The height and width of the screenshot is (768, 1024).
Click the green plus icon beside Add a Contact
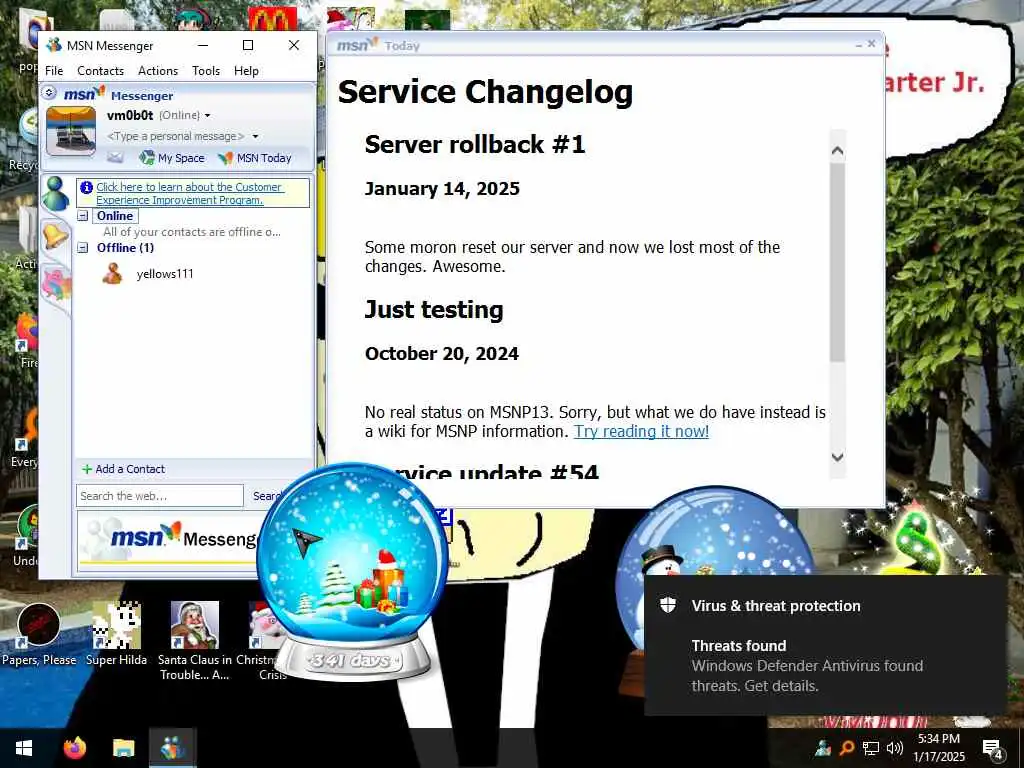tap(87, 469)
